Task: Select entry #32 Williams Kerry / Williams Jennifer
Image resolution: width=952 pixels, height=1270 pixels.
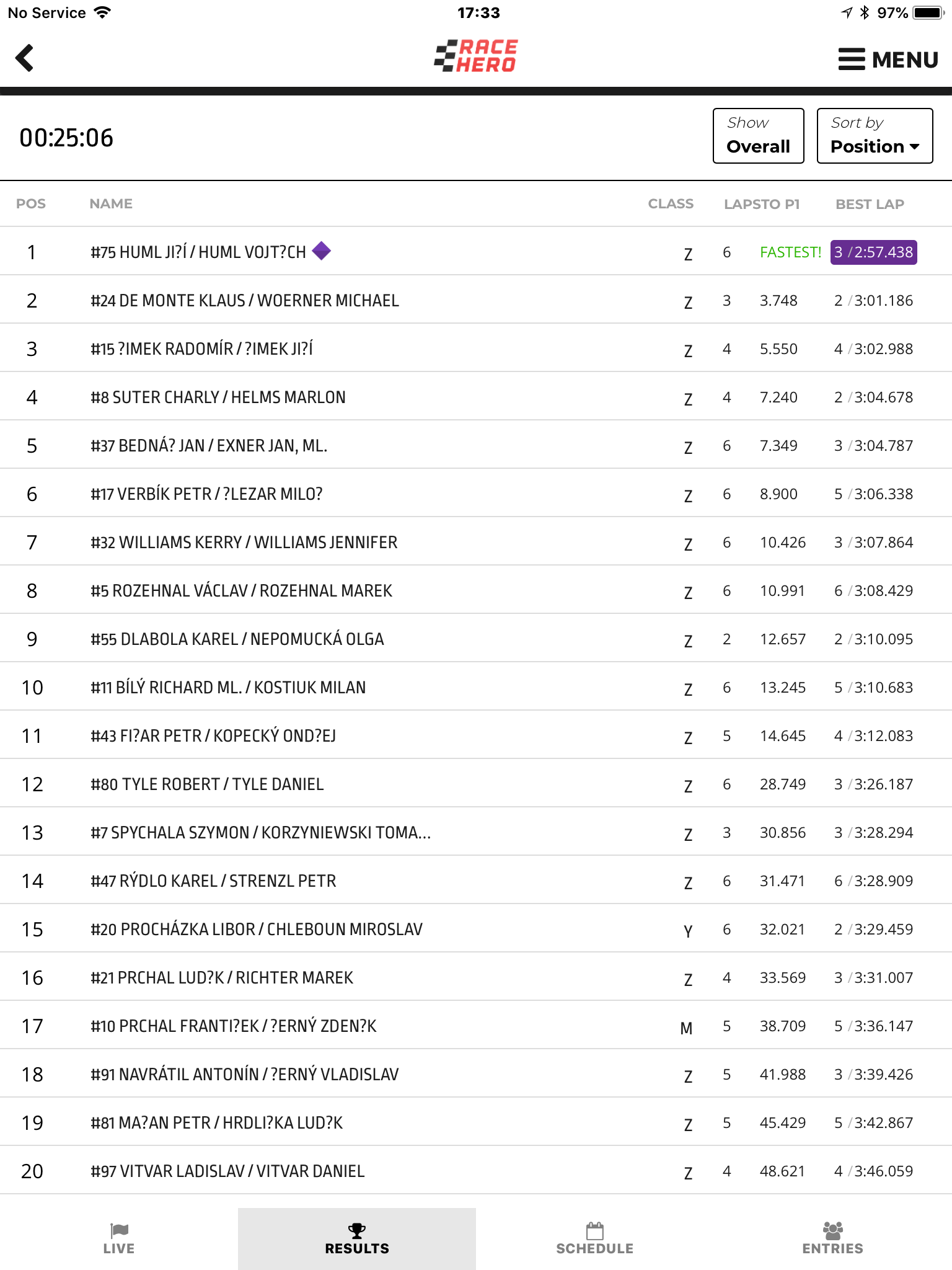Action: pyautogui.click(x=476, y=542)
